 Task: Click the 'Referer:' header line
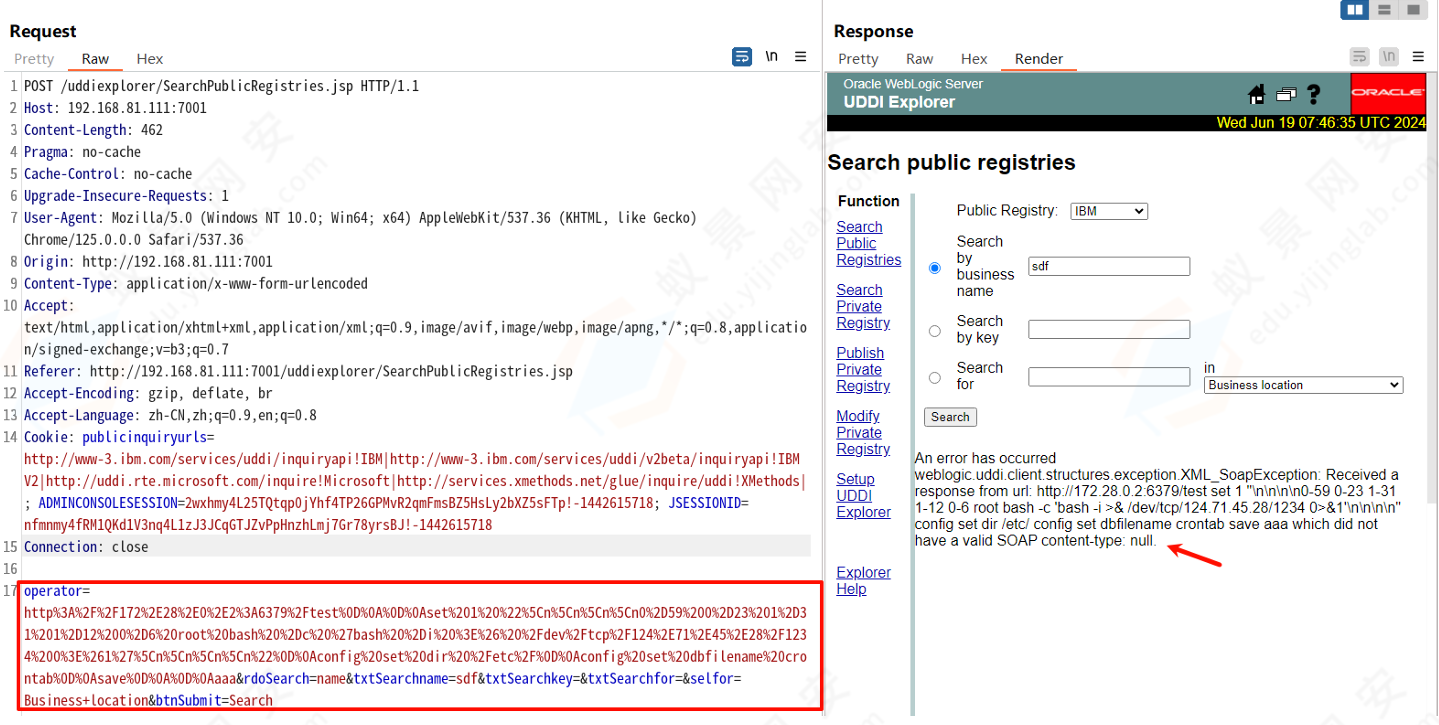click(x=298, y=372)
